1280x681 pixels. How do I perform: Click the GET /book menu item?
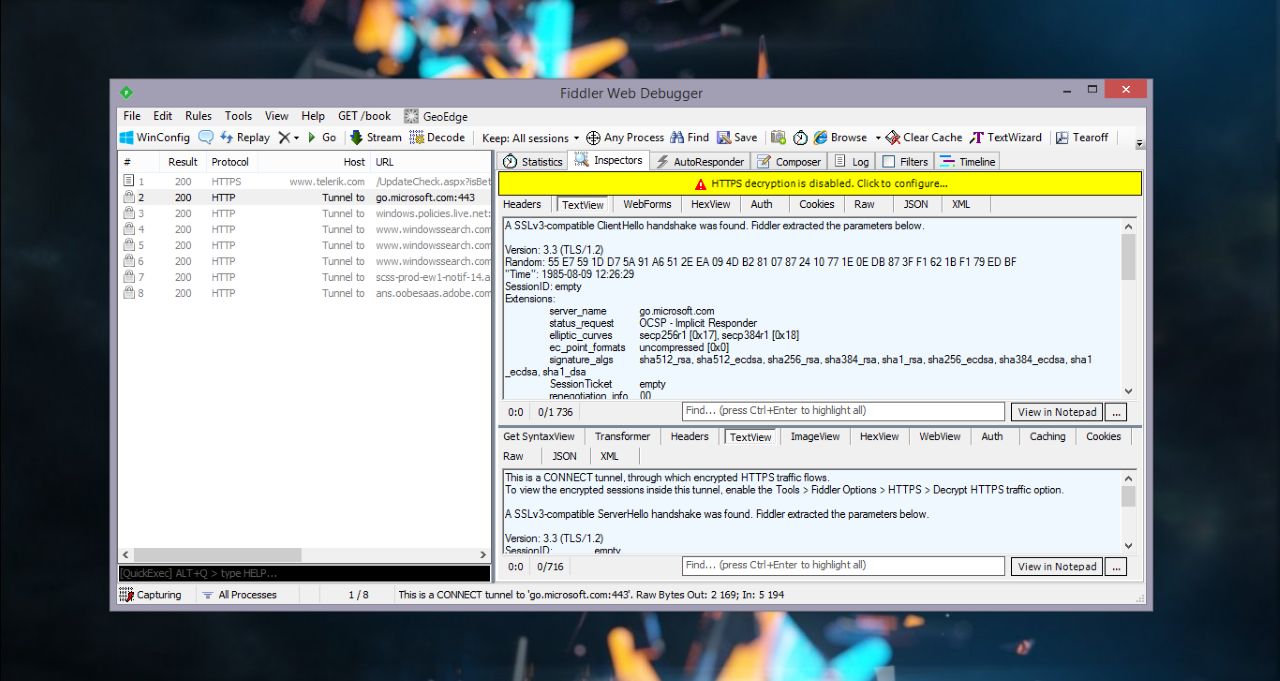[364, 116]
